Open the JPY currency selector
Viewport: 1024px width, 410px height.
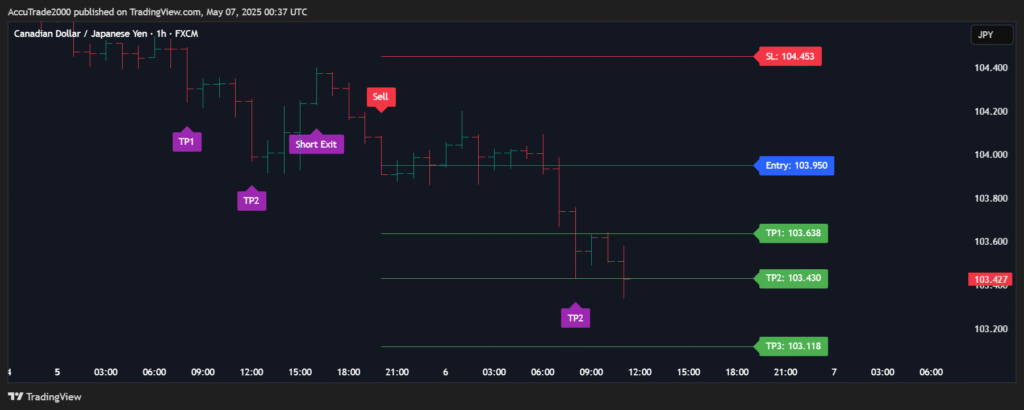point(985,35)
